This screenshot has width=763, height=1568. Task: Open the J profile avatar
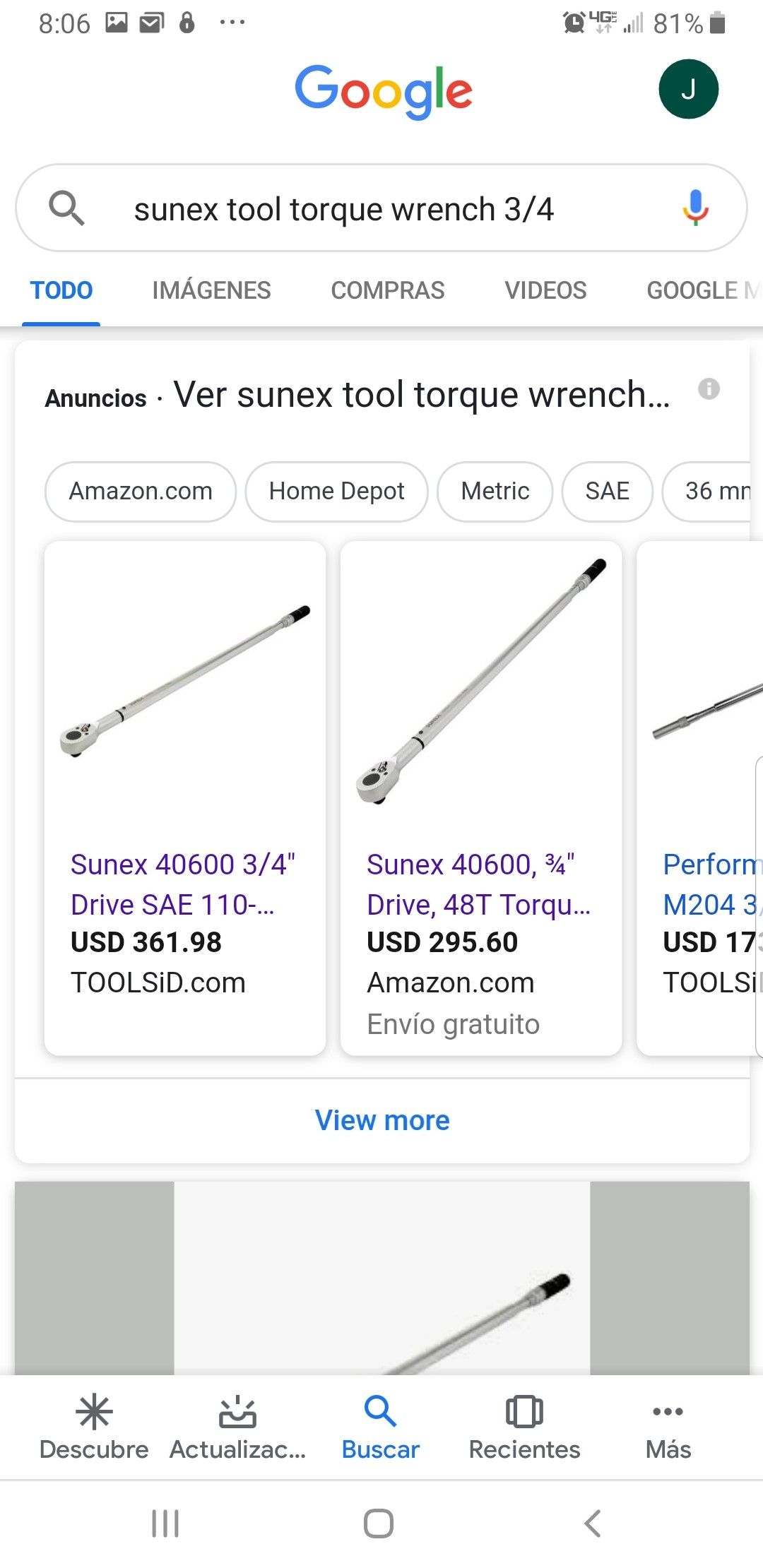pyautogui.click(x=688, y=88)
